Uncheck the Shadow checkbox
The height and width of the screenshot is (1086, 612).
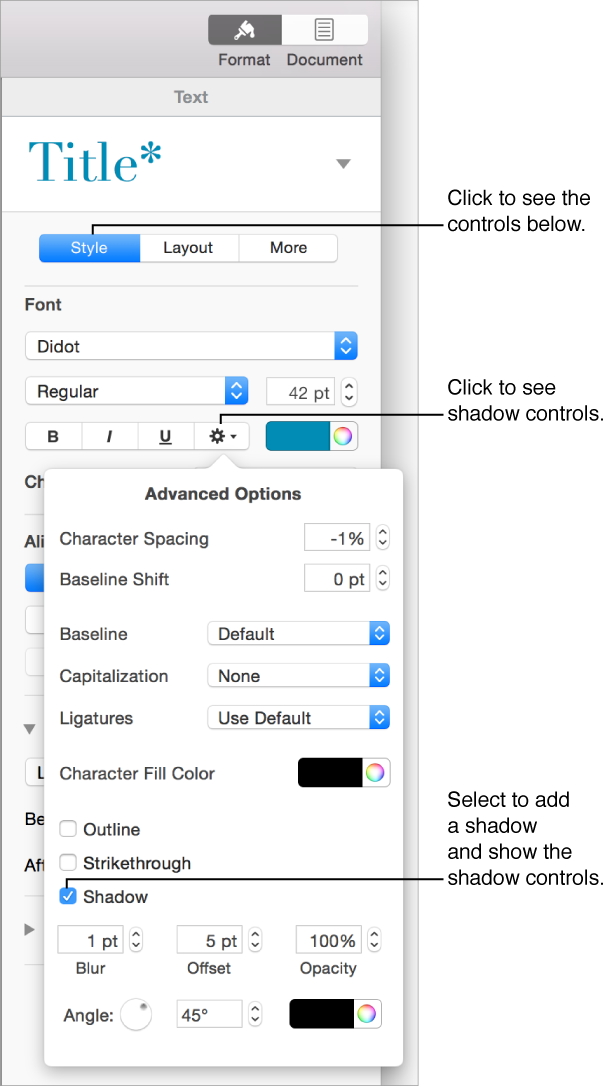[68, 897]
